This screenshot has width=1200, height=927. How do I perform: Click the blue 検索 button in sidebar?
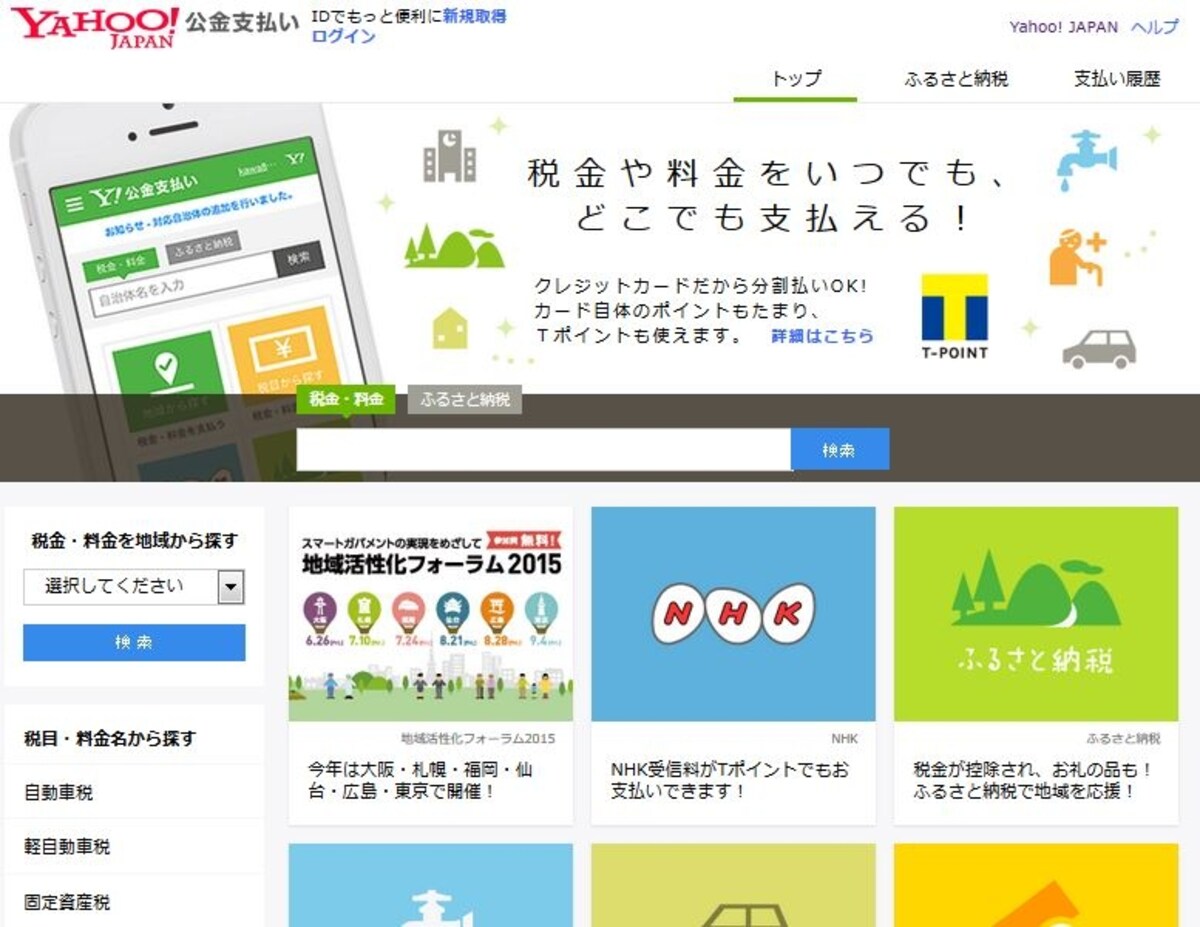coord(134,642)
